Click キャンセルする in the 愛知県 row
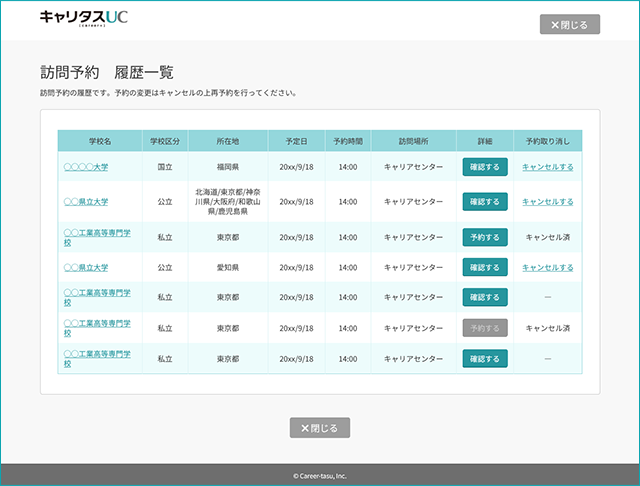The width and height of the screenshot is (640, 486). 548,268
